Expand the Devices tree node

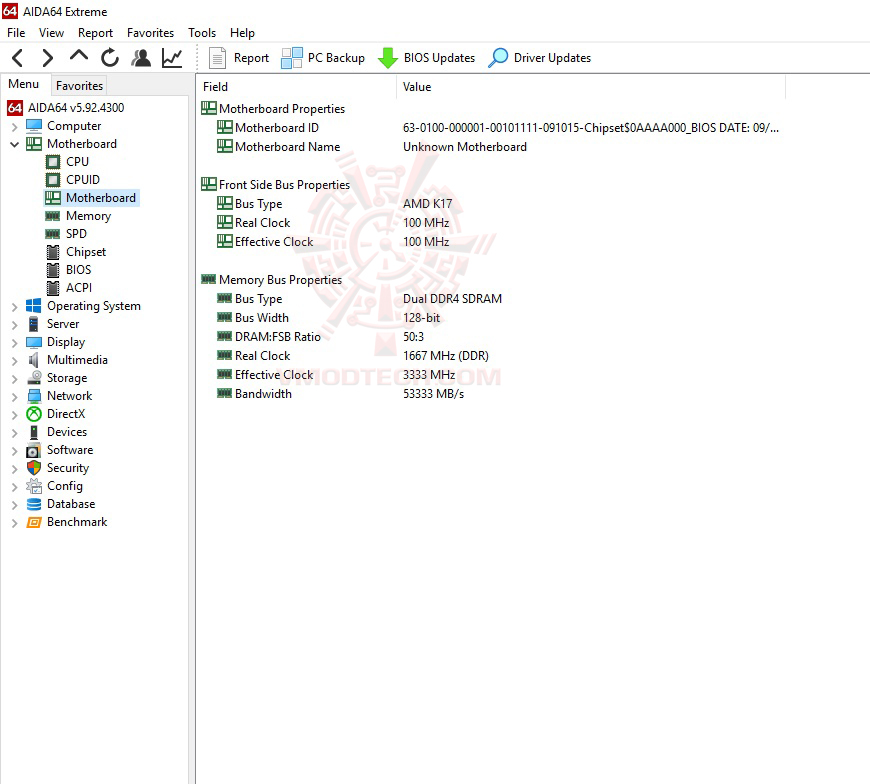pos(14,433)
